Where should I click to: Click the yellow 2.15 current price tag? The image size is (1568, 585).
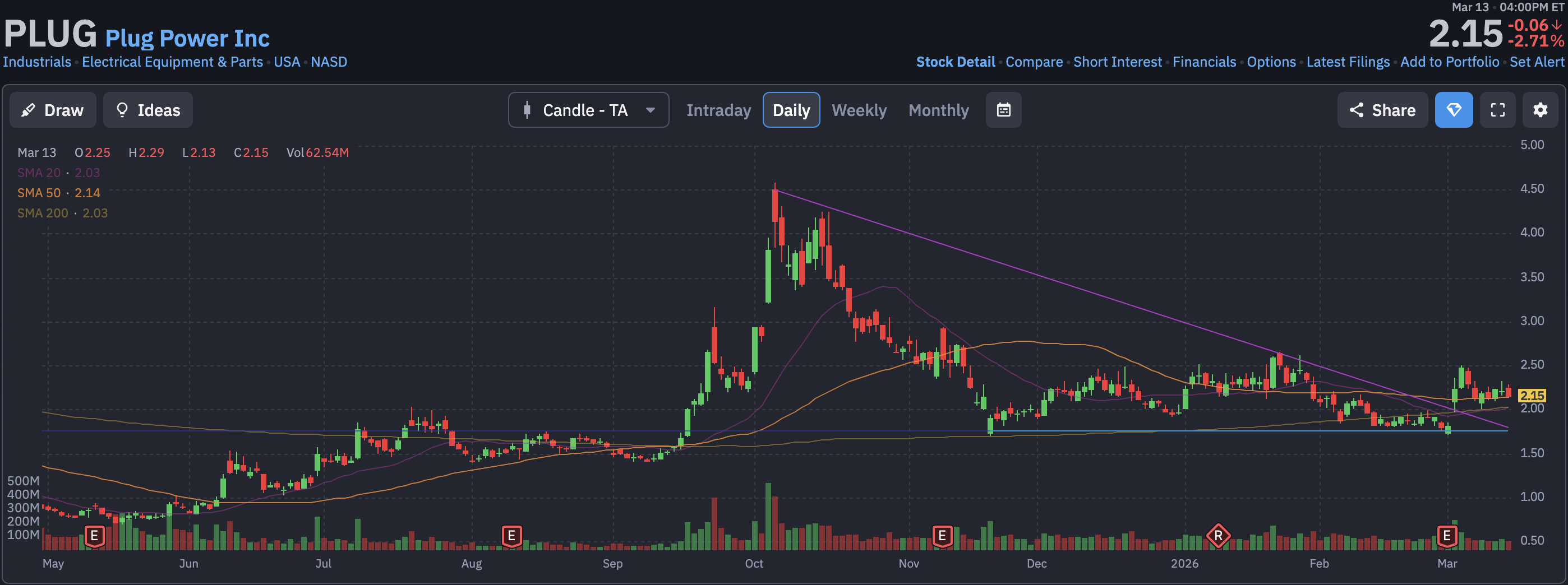point(1532,395)
